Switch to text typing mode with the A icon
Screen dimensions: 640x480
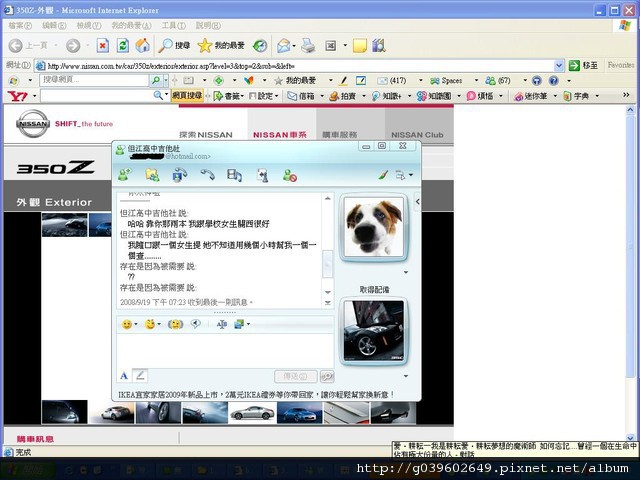pos(124,376)
